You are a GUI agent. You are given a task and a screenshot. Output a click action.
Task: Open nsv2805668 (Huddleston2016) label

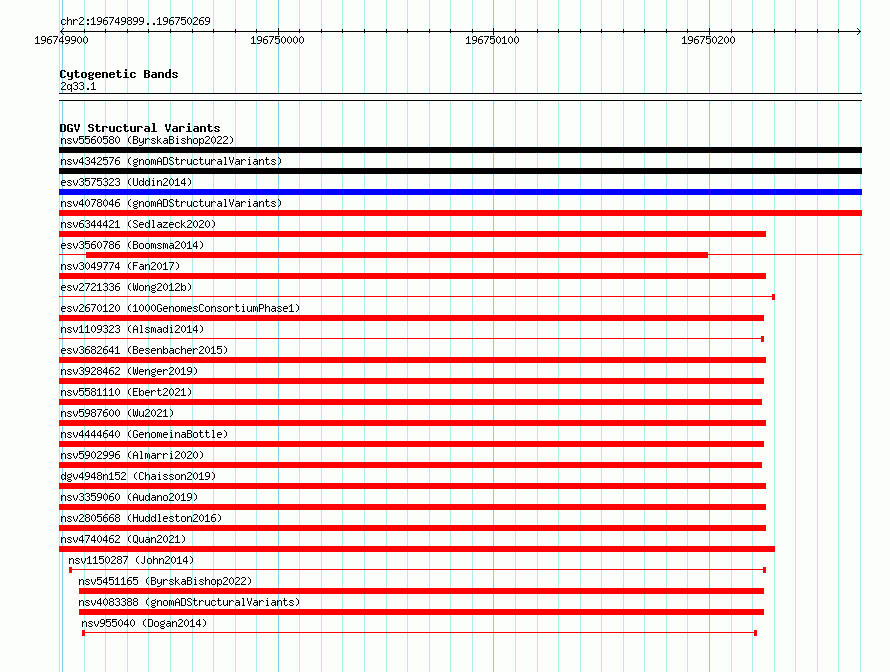(x=141, y=518)
